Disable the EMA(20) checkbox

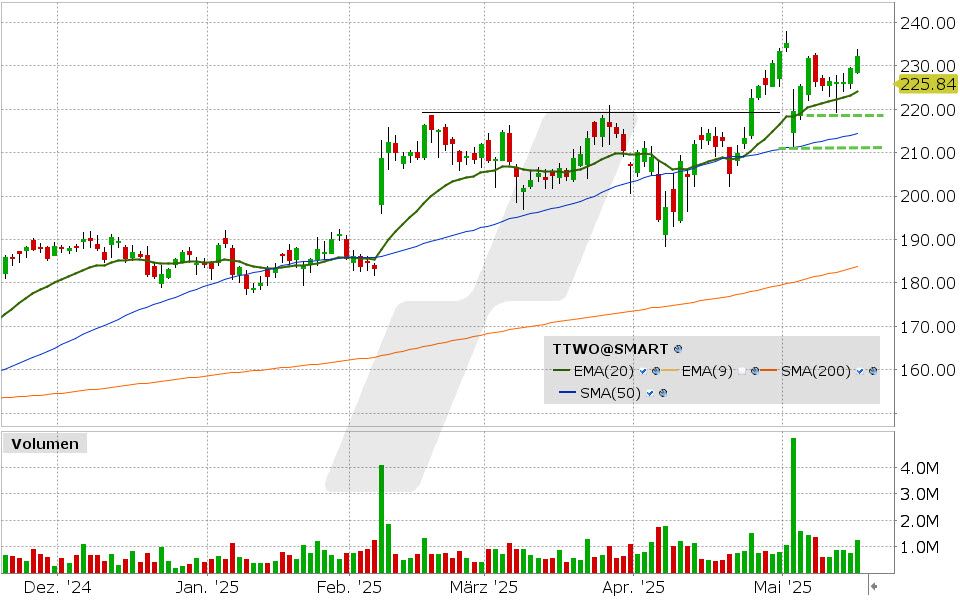coord(641,371)
